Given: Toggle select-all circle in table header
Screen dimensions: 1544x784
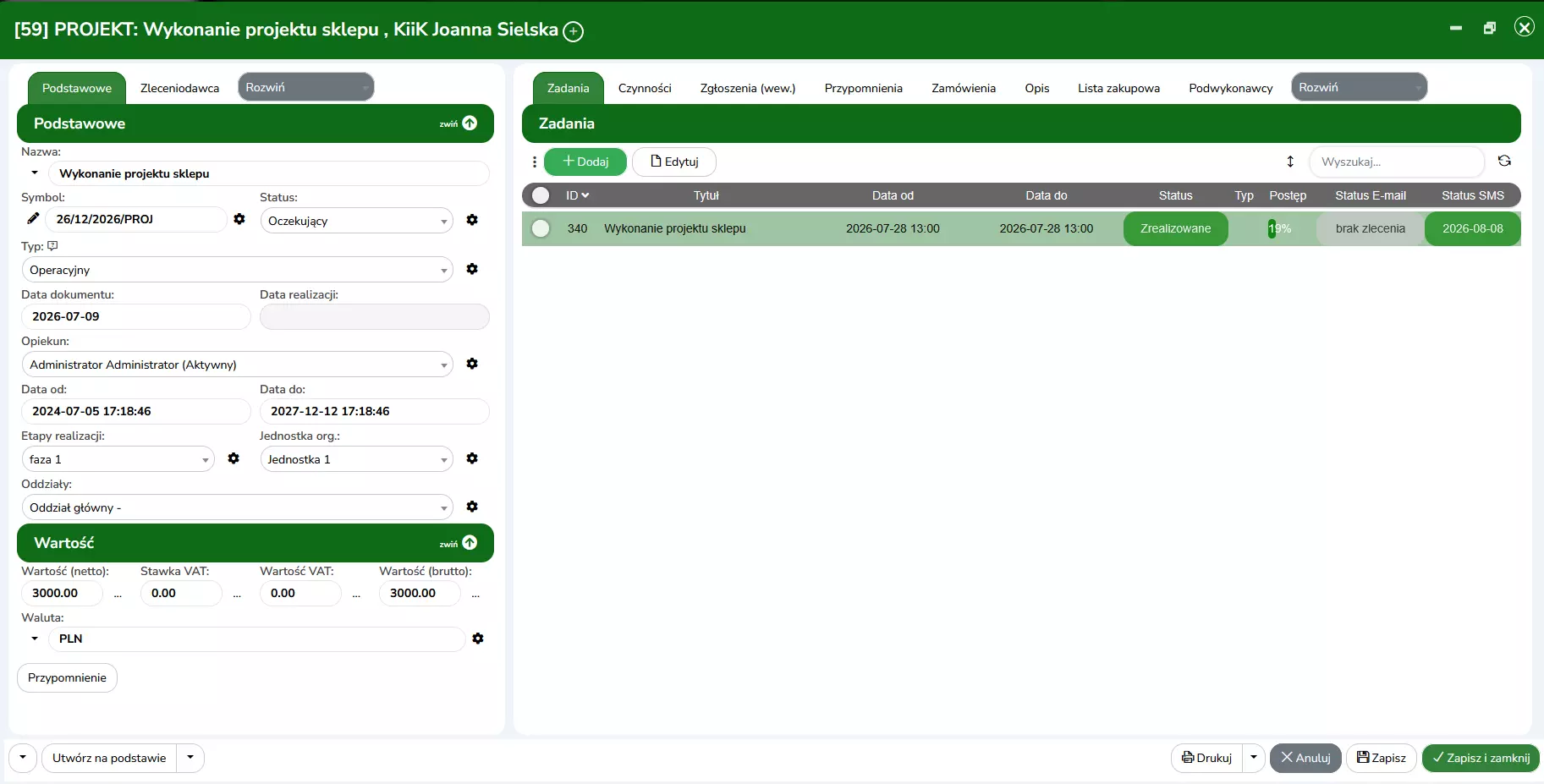Looking at the screenshot, I should click(541, 195).
